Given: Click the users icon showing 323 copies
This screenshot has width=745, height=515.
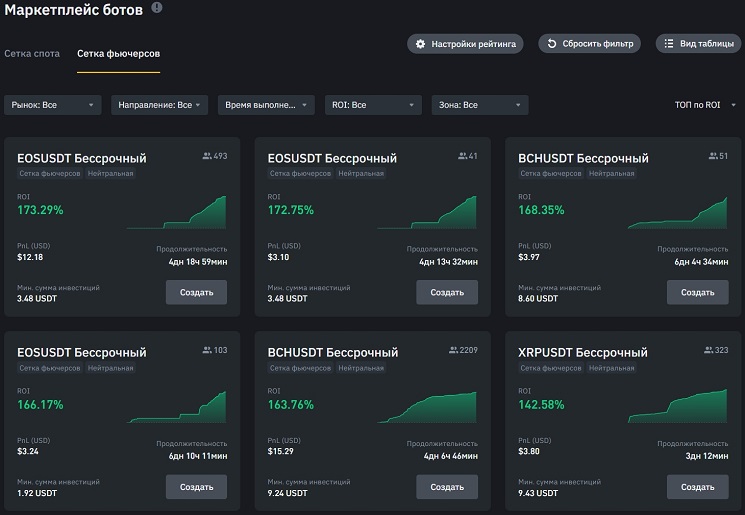Looking at the screenshot, I should coord(708,350).
